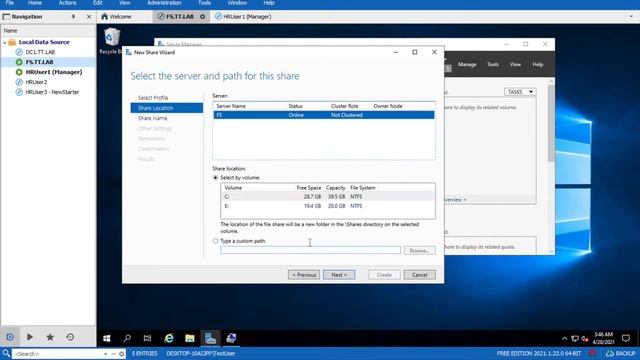The height and width of the screenshot is (360, 640).
Task: Click the clock in the remote taskbar
Action: click(x=603, y=338)
